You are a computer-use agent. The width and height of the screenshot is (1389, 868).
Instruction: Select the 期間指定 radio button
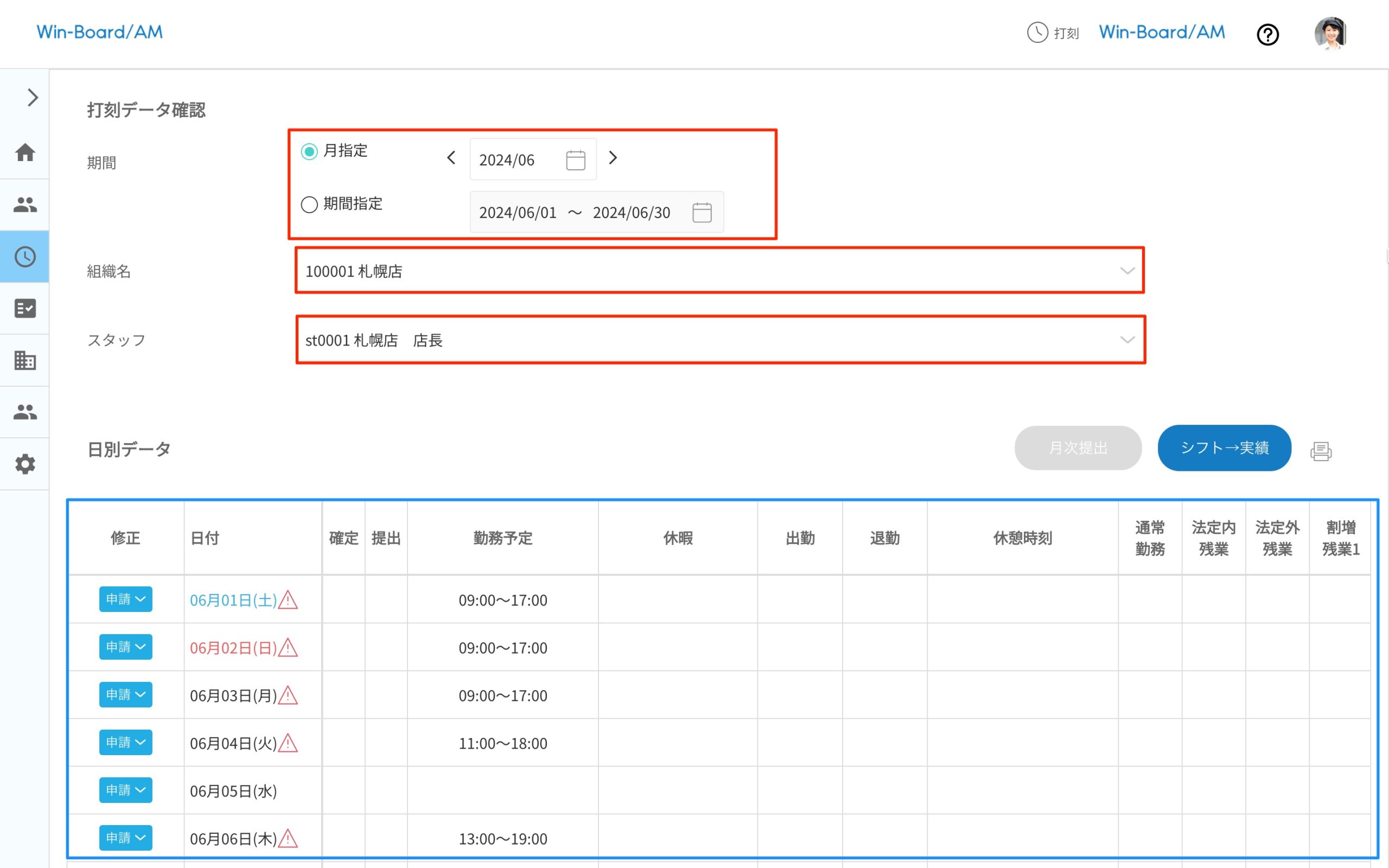coord(309,205)
